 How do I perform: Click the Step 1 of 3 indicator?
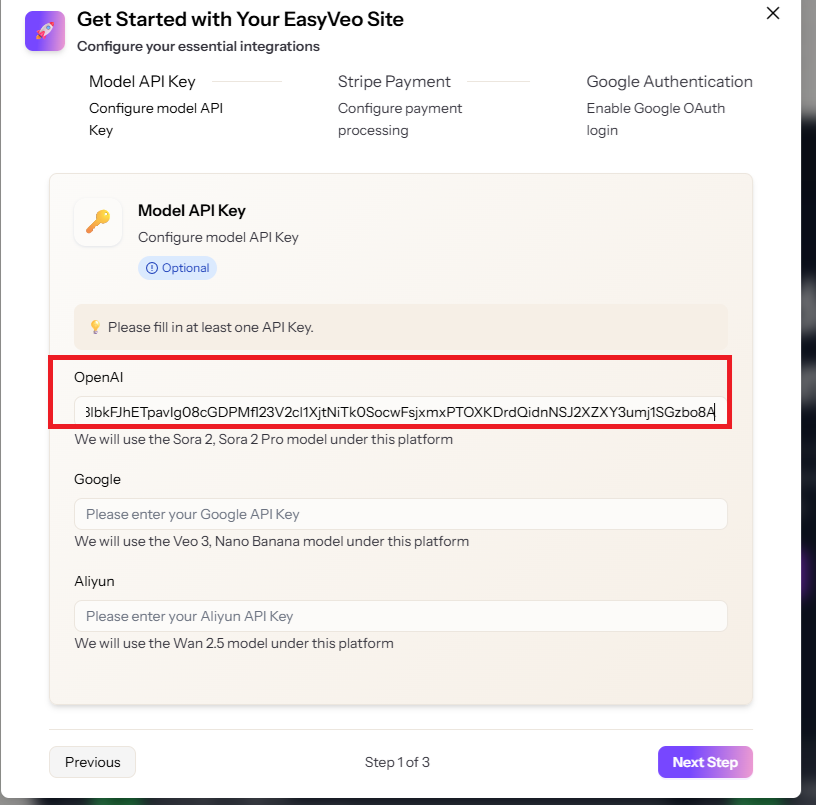(x=397, y=762)
